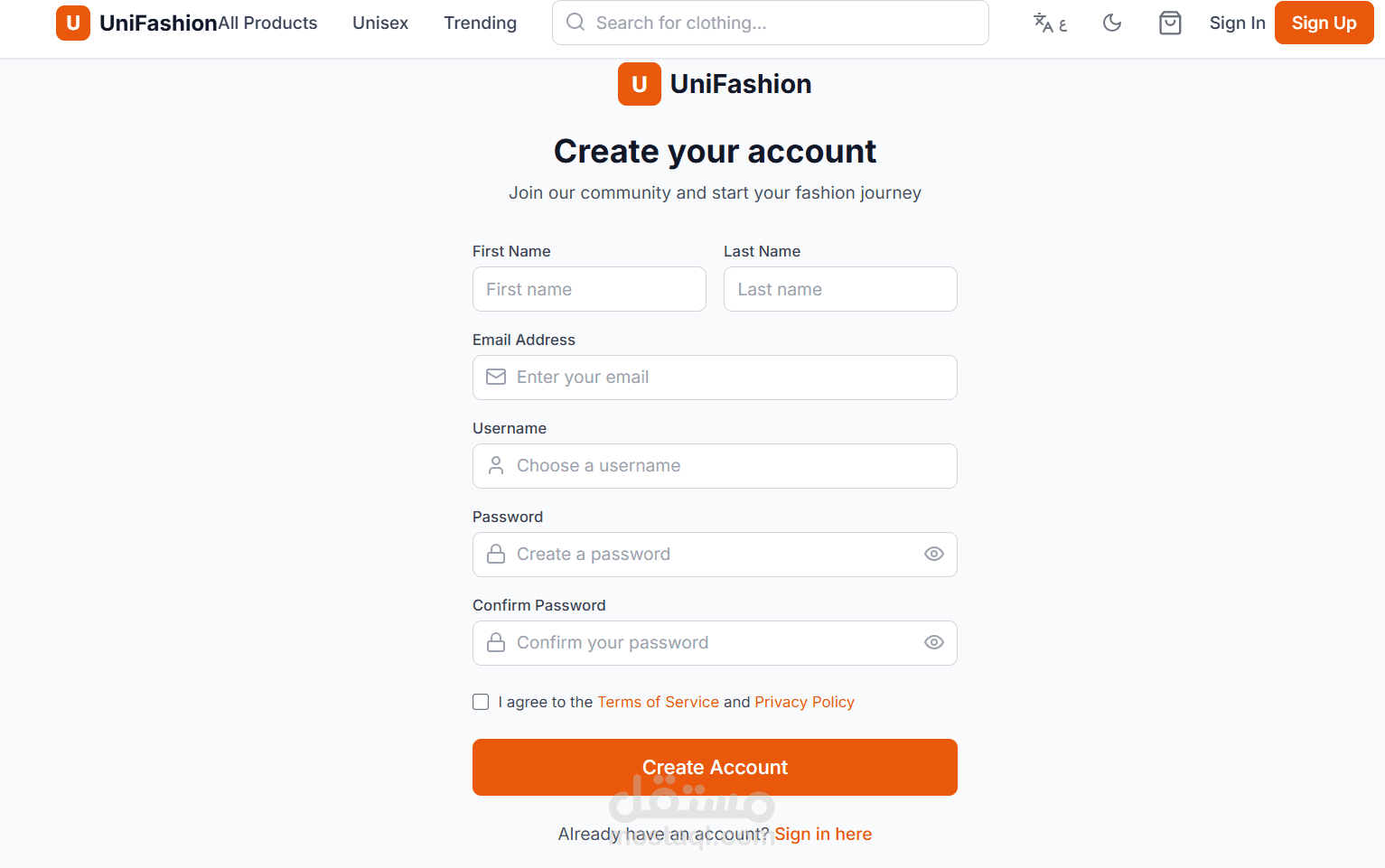
Task: Open the Terms of Service link
Action: pyautogui.click(x=658, y=703)
